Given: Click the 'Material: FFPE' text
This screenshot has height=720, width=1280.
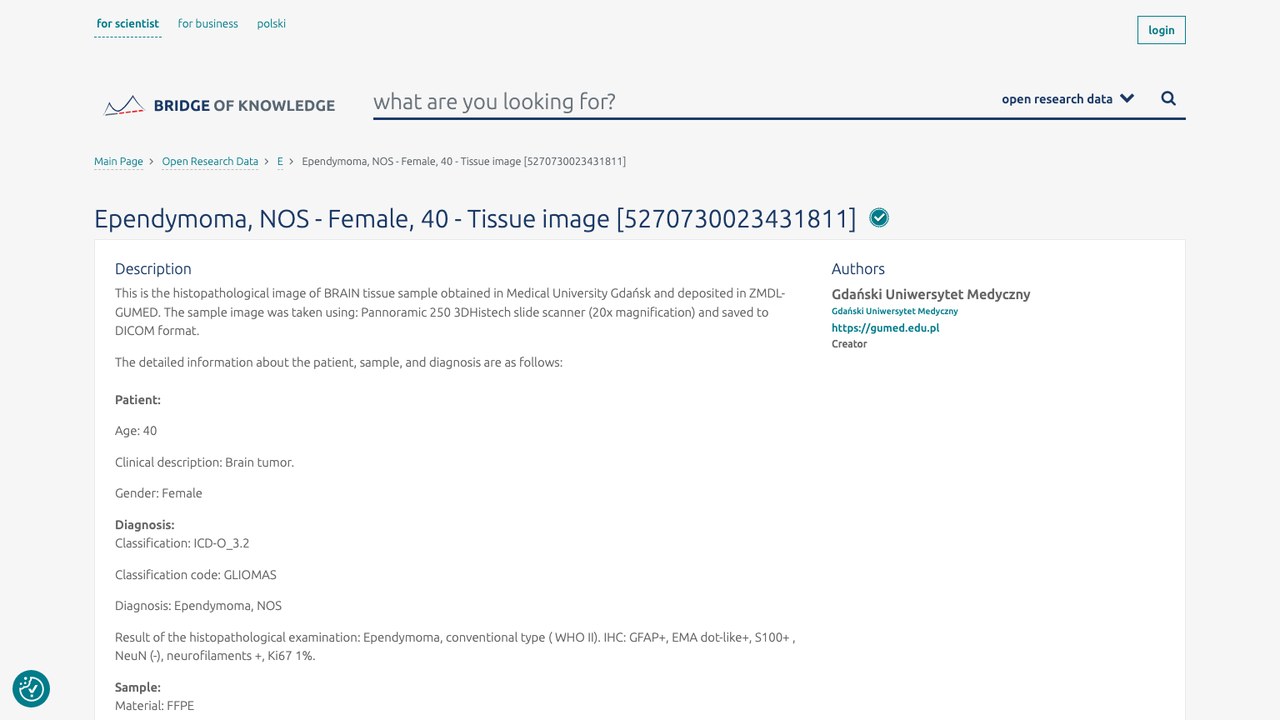Looking at the screenshot, I should click(155, 706).
